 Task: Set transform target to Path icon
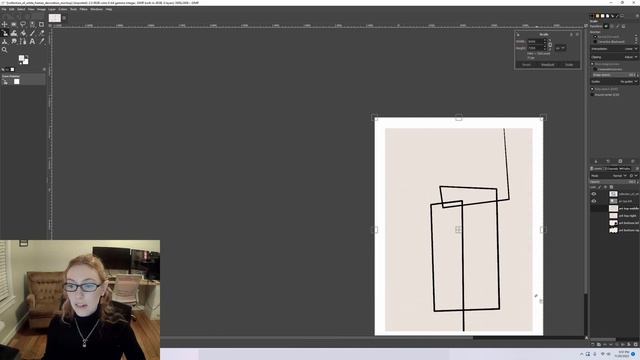point(618,26)
